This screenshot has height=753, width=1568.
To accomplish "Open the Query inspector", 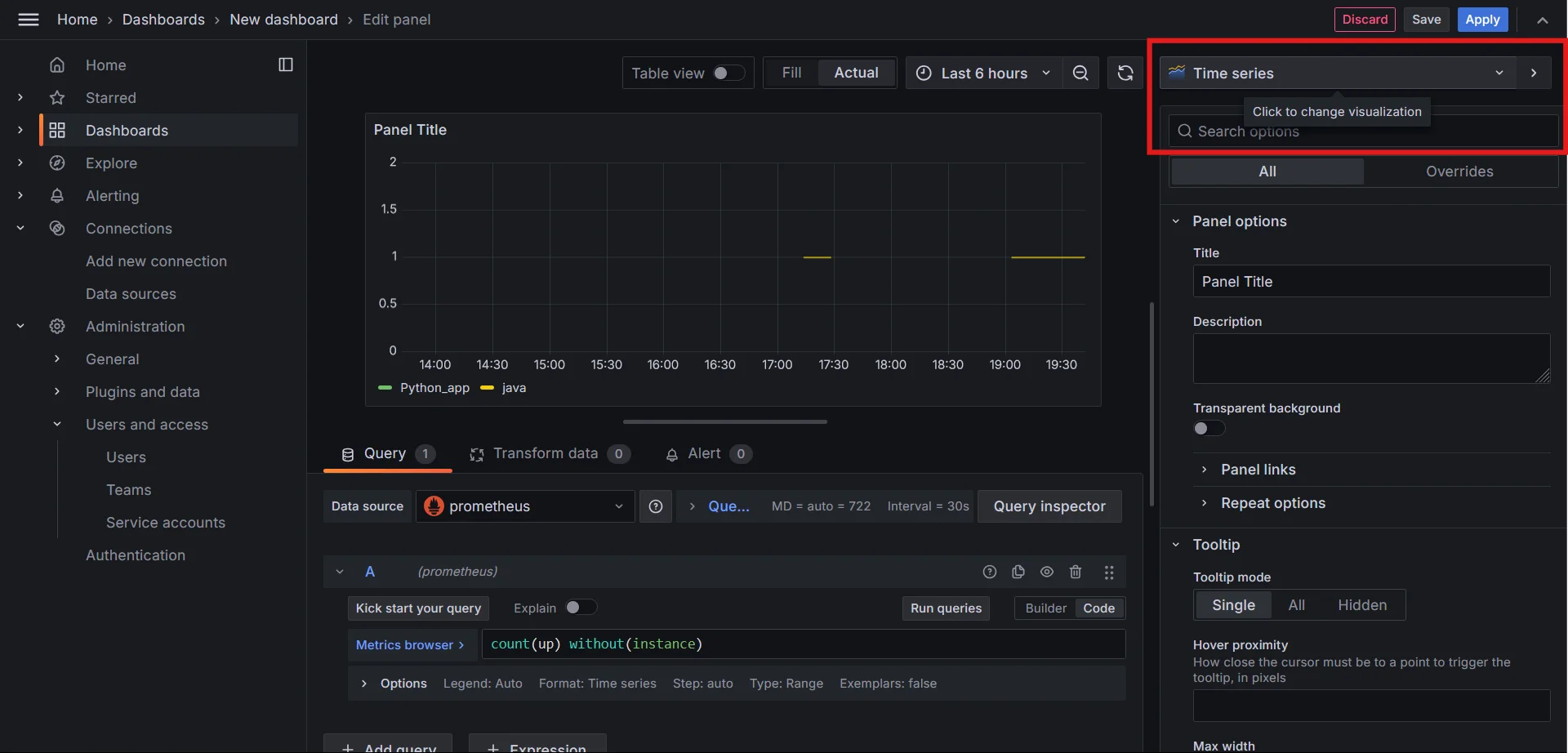I will tap(1049, 506).
